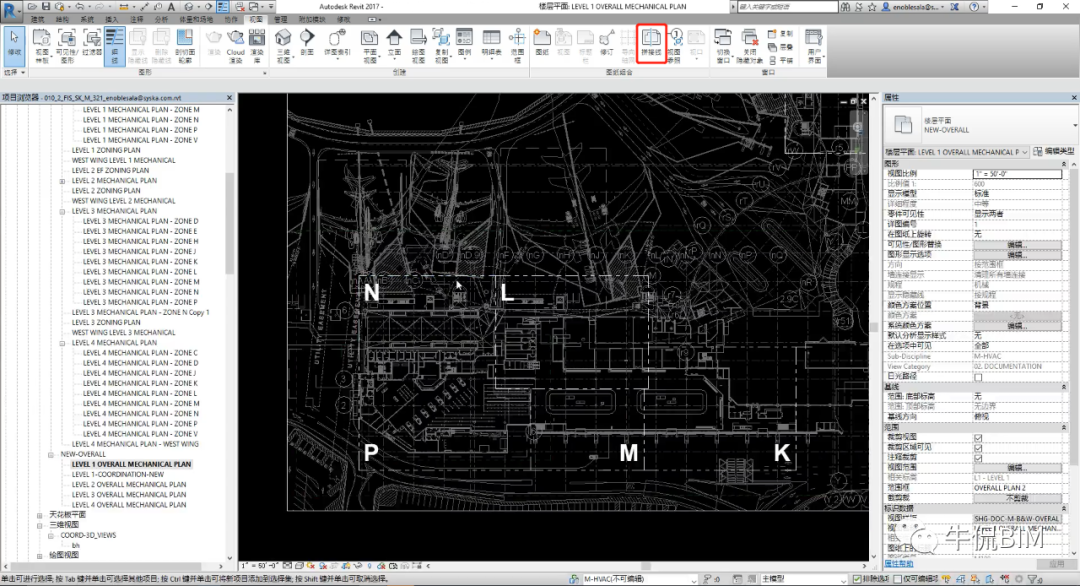This screenshot has width=1080, height=586.
Task: Open the Architecture (建筑) ribbon tab
Action: [38, 19]
